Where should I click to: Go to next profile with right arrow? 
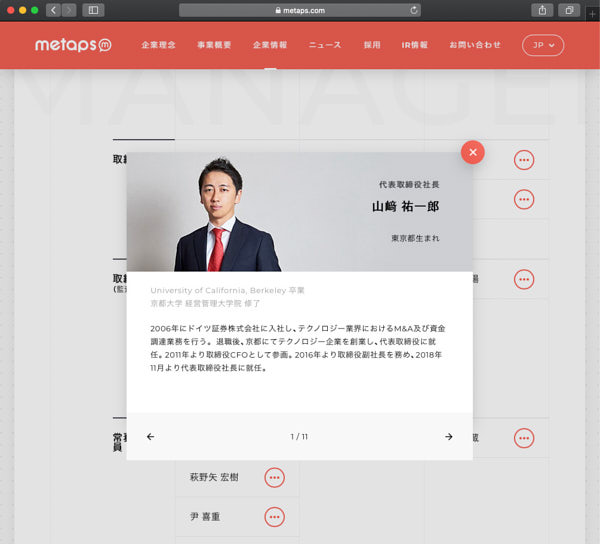[x=448, y=437]
